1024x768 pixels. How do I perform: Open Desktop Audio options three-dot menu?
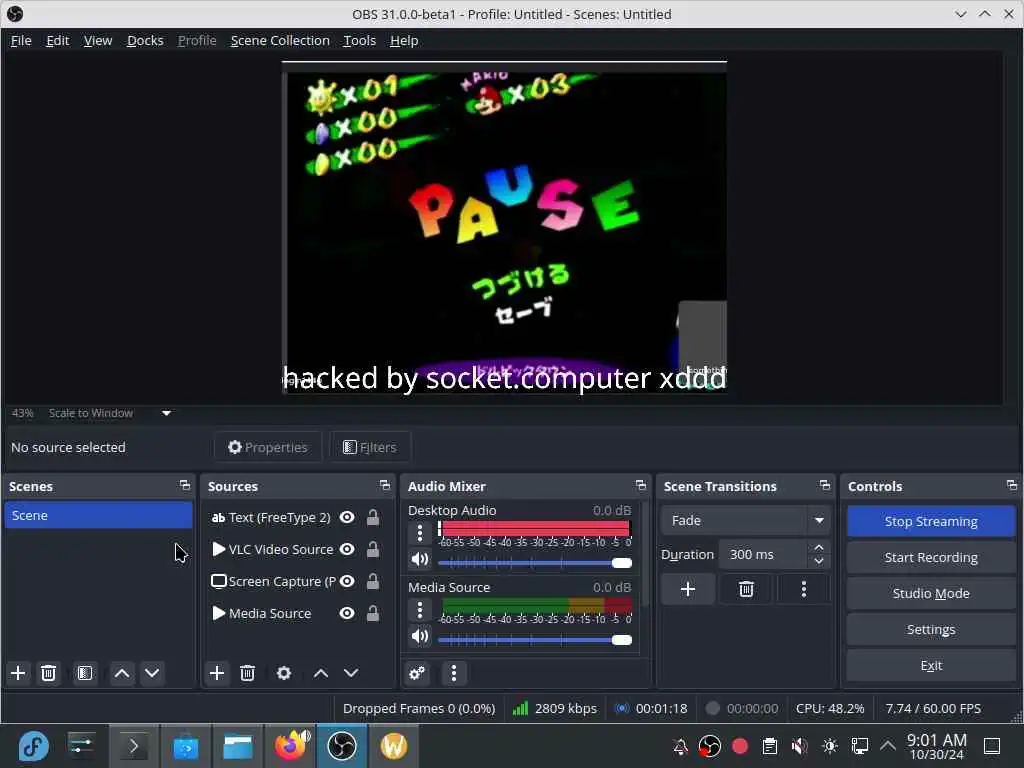click(420, 533)
